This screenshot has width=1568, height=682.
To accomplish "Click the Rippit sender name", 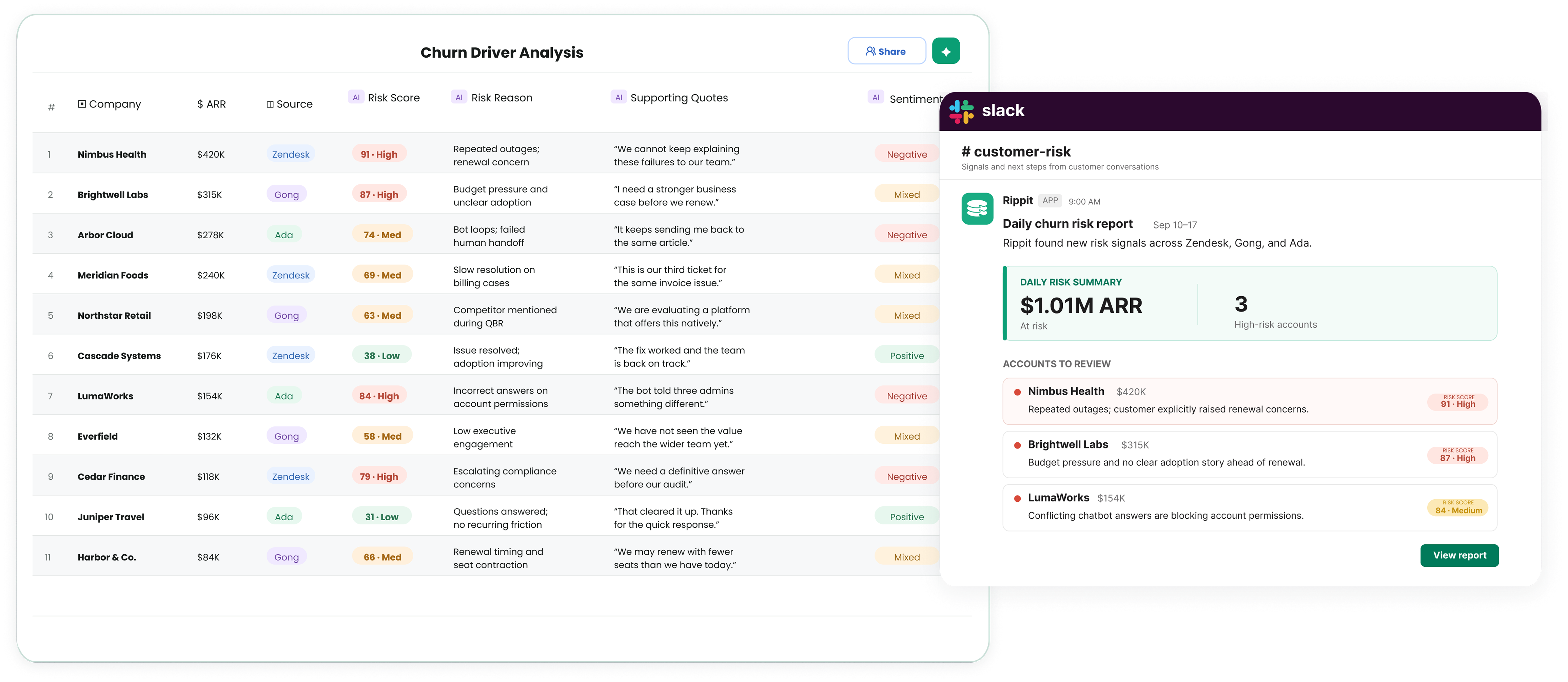I will [x=1017, y=201].
